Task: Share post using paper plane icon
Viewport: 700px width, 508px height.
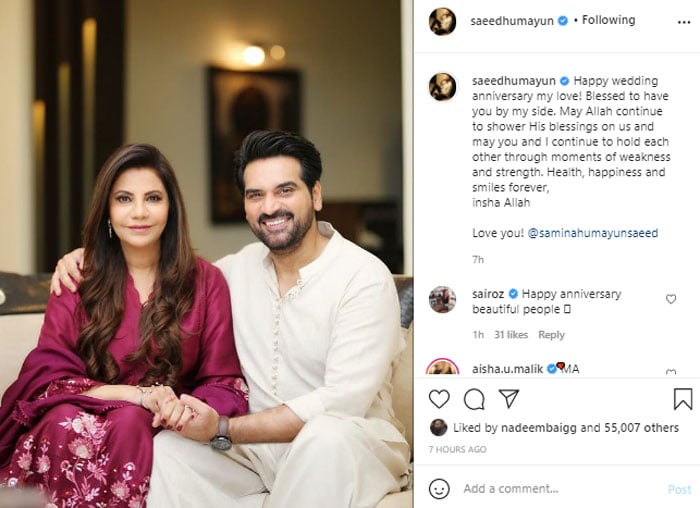Action: tap(508, 398)
